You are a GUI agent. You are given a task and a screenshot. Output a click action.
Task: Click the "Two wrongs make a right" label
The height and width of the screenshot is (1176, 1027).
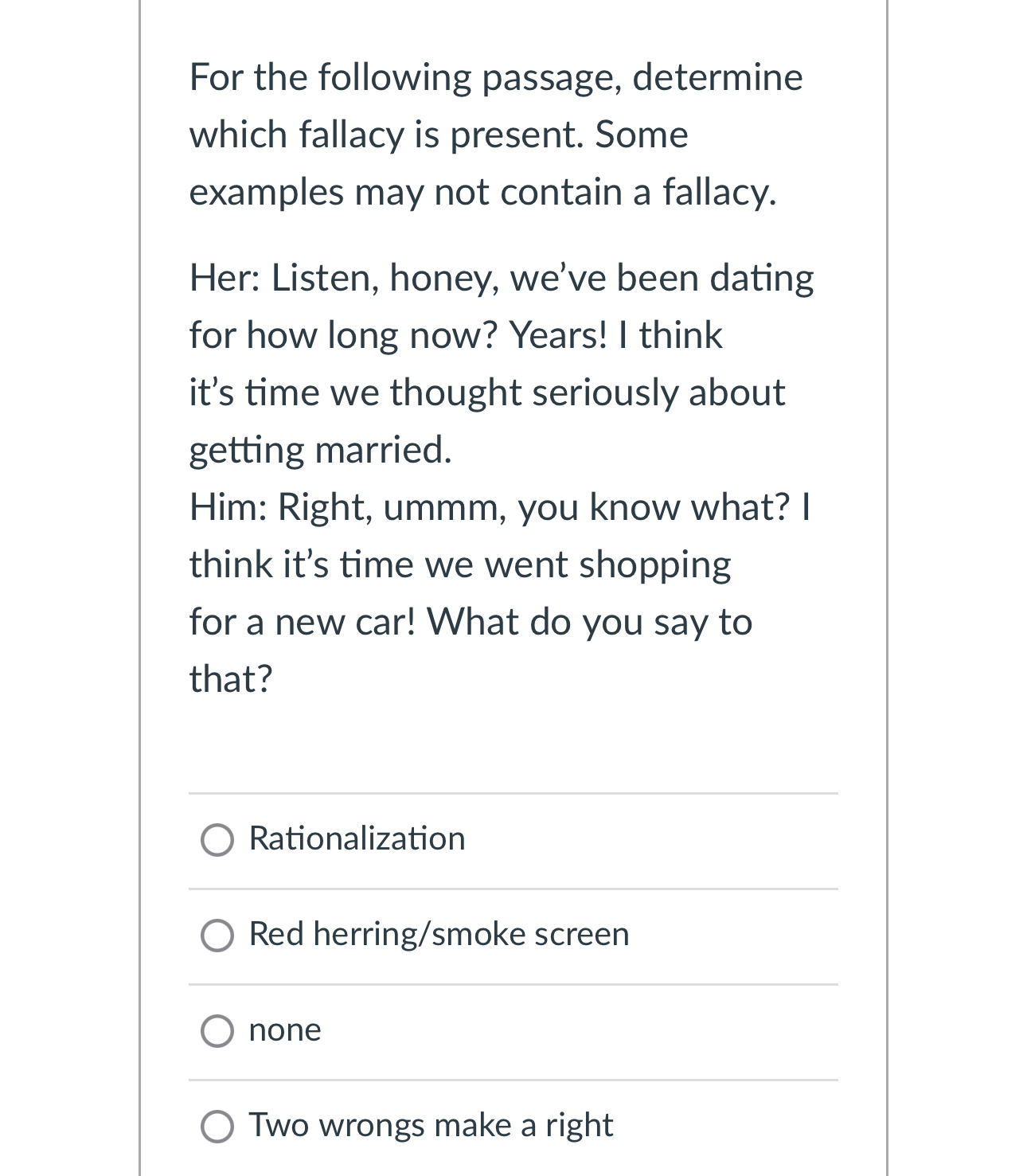(431, 1125)
